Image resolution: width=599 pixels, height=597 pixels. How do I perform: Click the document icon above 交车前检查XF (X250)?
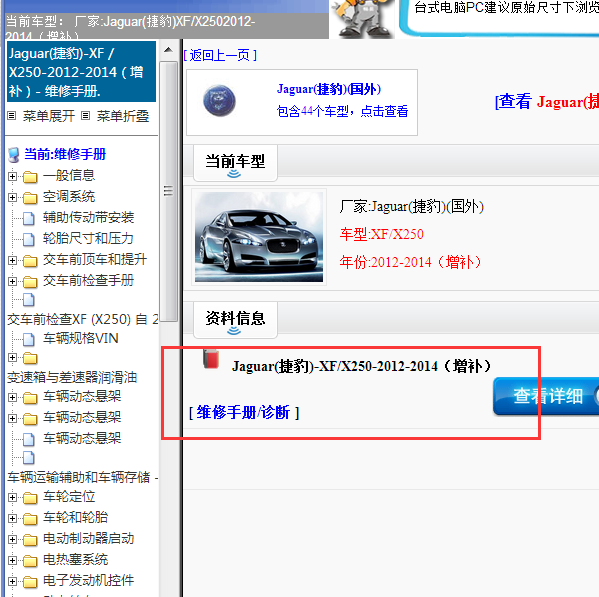(29, 300)
